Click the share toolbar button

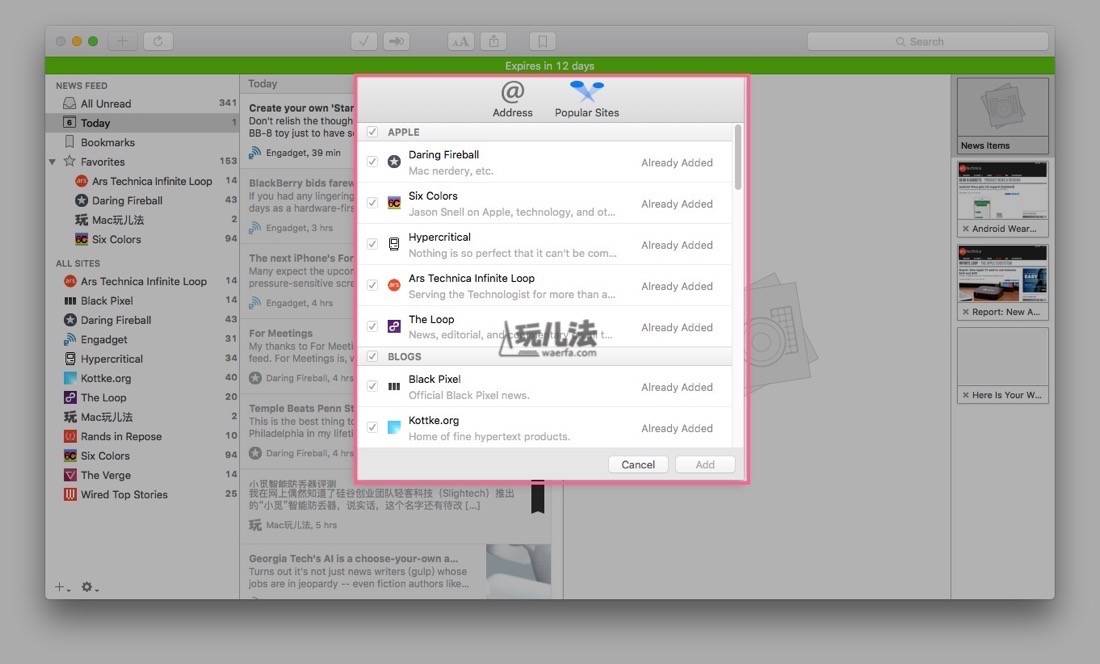[x=494, y=41]
